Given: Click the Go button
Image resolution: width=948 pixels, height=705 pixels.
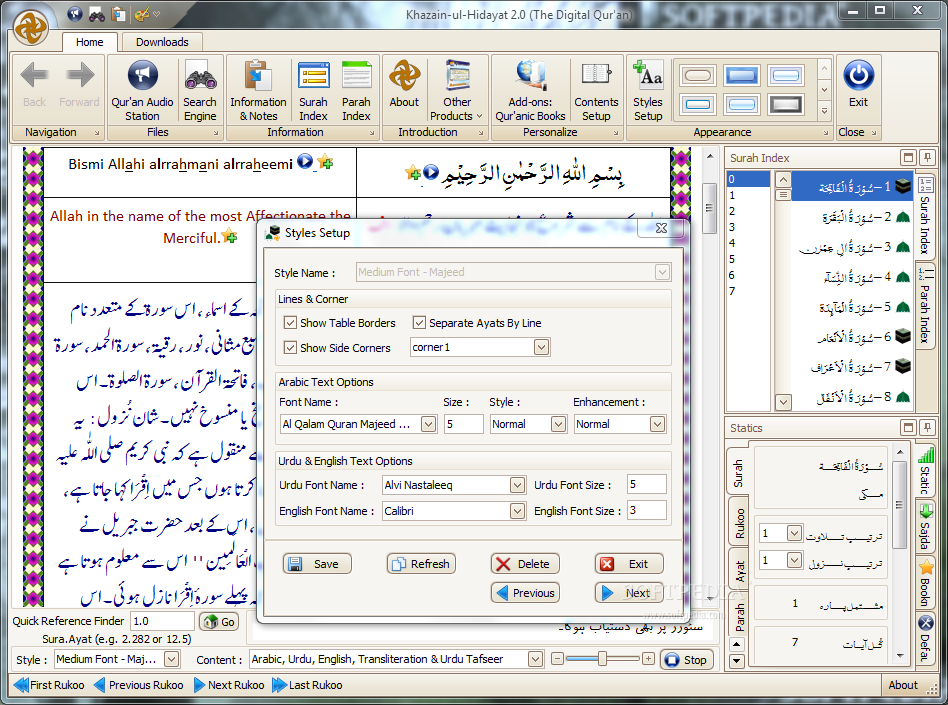Looking at the screenshot, I should (x=219, y=622).
